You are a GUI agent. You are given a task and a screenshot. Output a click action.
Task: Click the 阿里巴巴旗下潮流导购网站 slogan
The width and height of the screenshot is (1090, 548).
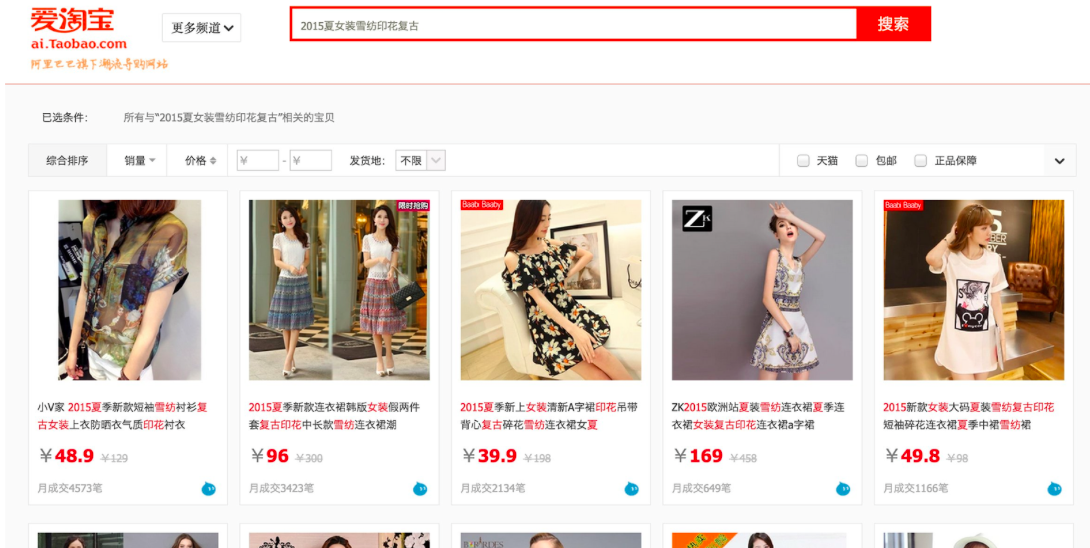click(99, 64)
